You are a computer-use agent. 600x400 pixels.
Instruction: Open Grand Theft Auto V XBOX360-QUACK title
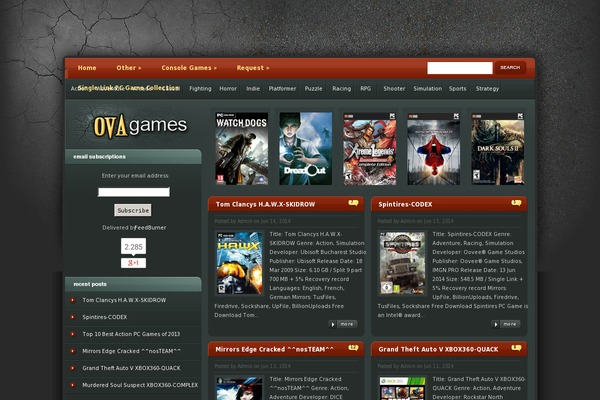[438, 349]
